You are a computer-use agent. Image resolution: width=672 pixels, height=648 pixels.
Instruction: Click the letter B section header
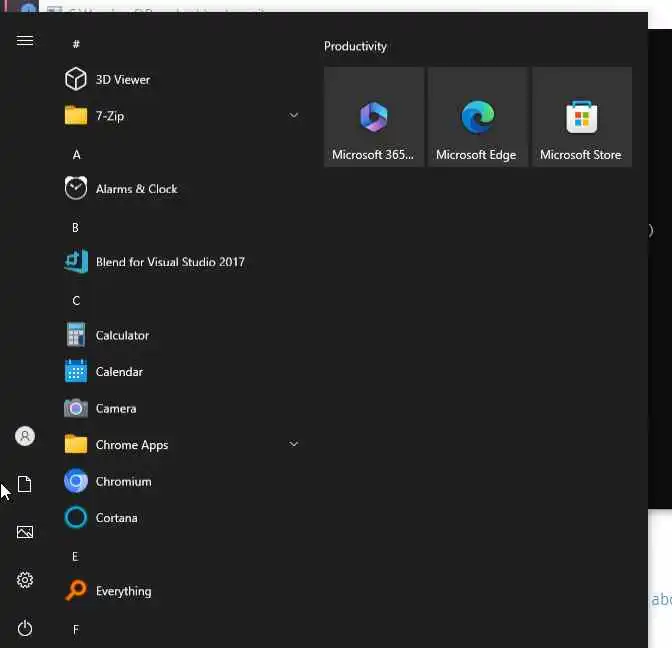click(75, 227)
